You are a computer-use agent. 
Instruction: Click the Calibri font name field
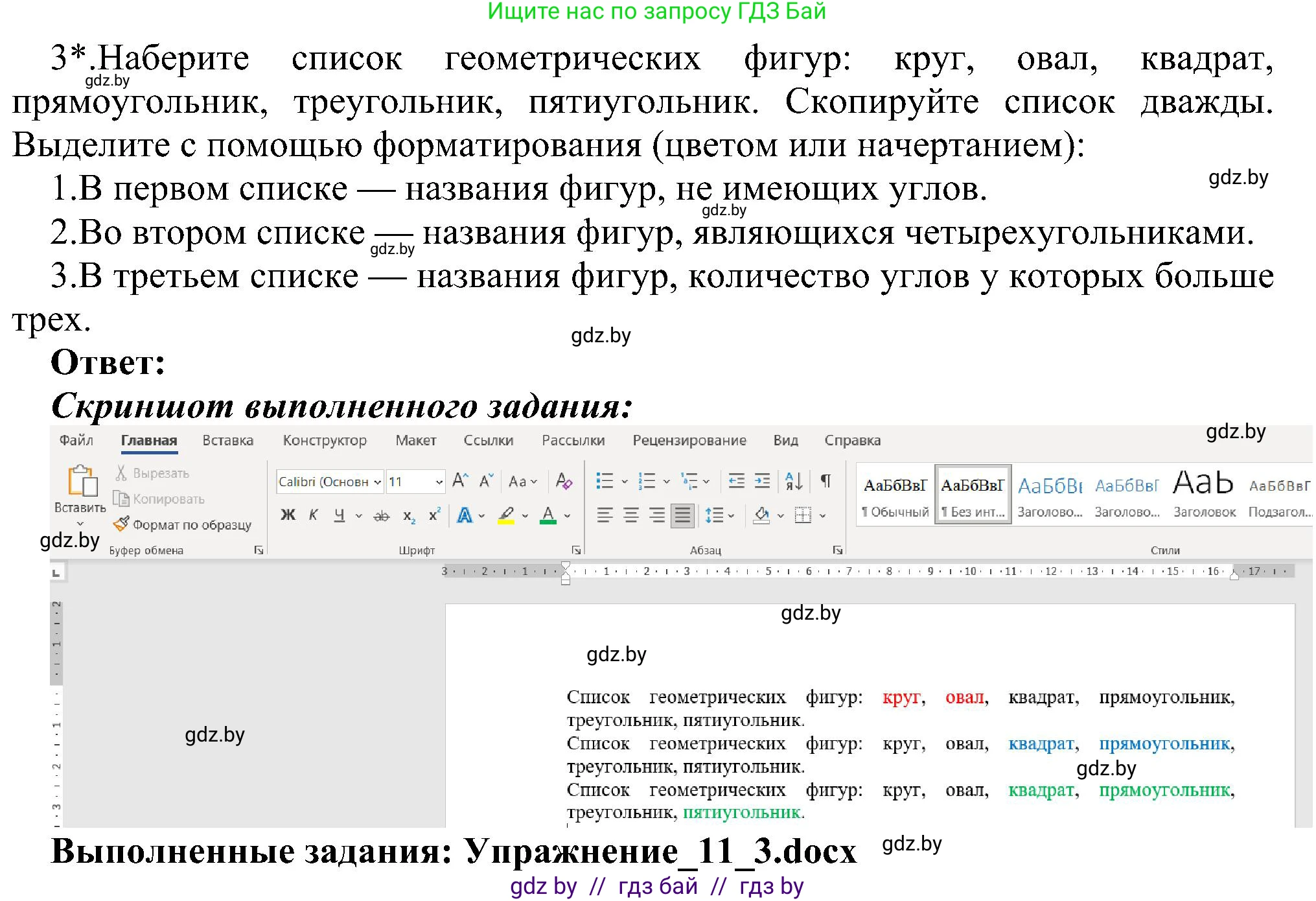324,482
